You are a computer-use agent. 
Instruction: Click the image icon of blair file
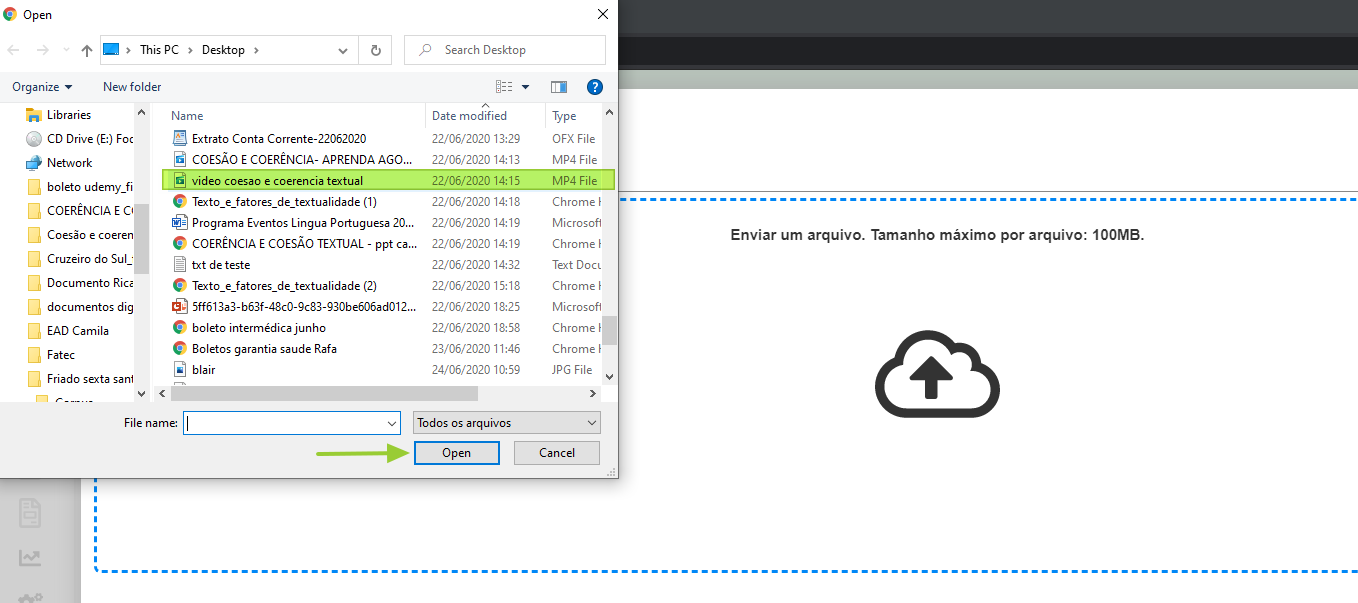(x=180, y=370)
